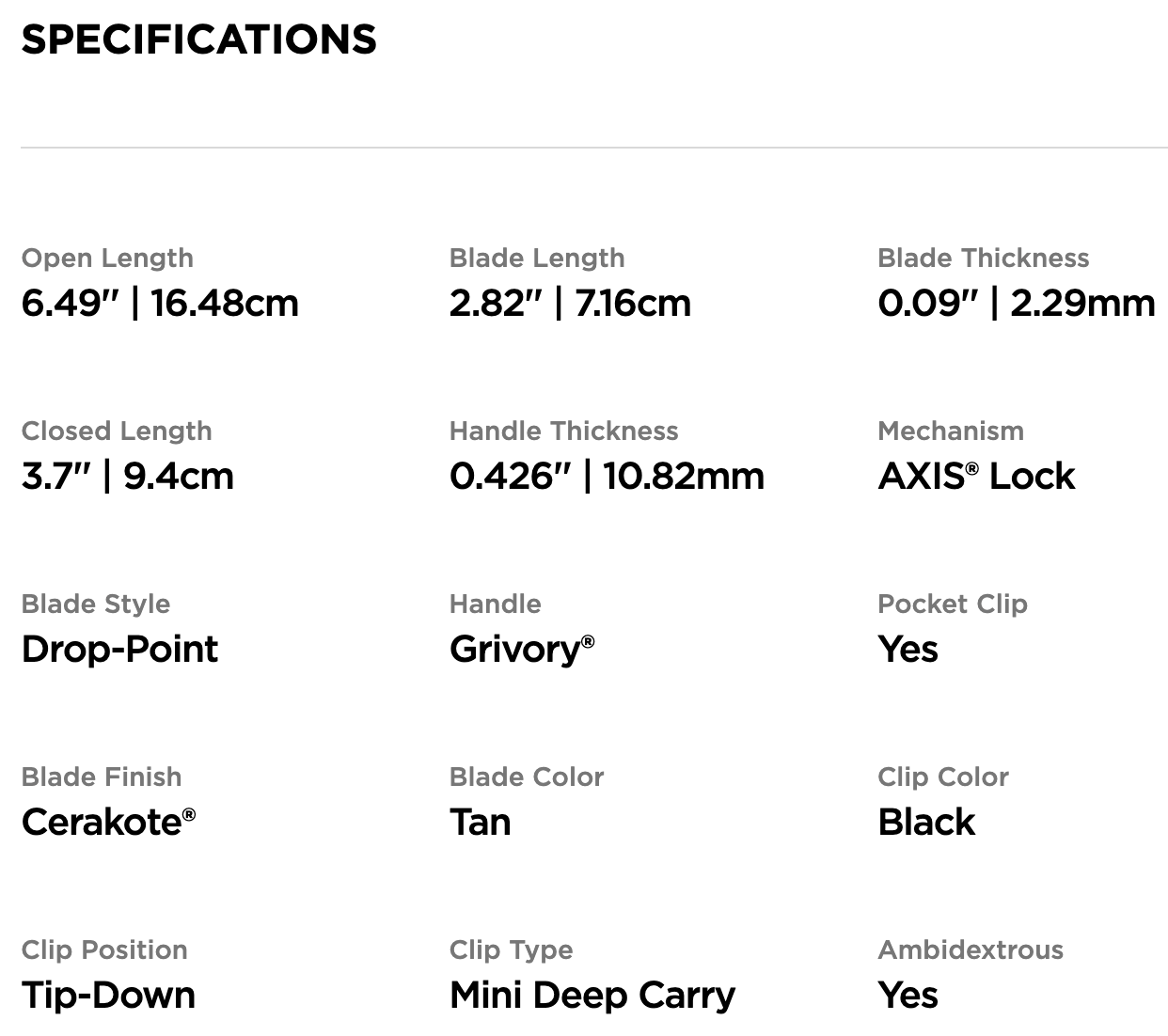Viewport: 1168px width, 1036px height.
Task: Click the Drop-Point blade style value
Action: (x=119, y=649)
